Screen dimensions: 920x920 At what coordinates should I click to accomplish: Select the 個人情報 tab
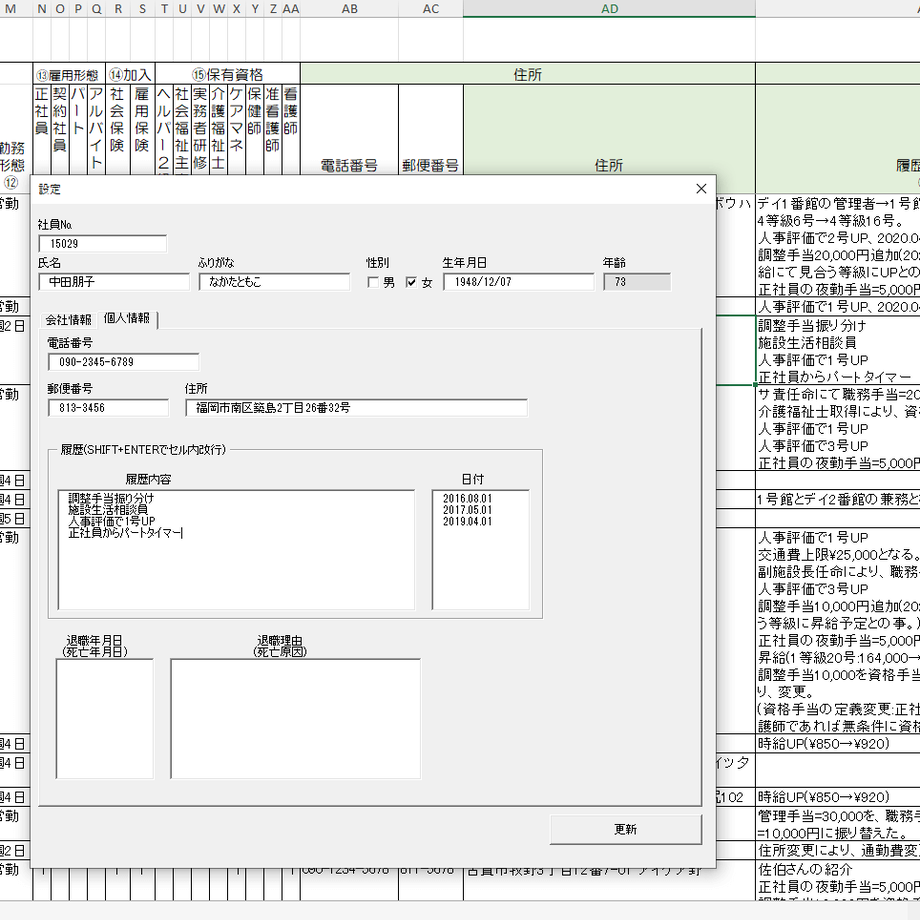127,318
